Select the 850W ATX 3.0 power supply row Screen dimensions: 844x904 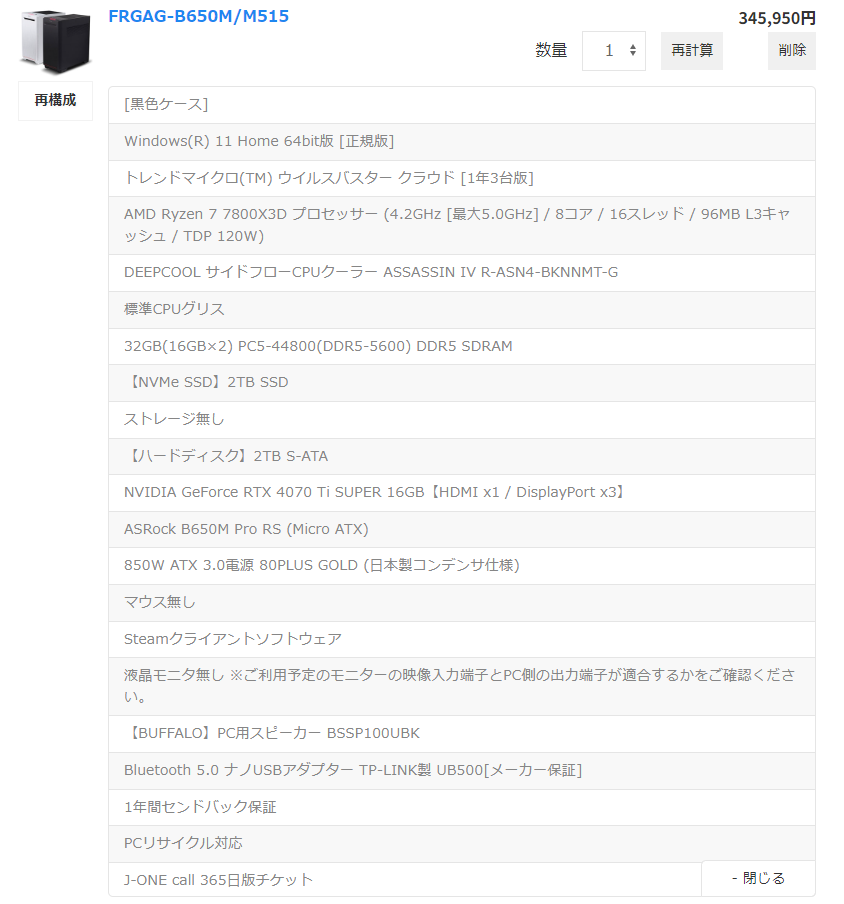pyautogui.click(x=462, y=566)
